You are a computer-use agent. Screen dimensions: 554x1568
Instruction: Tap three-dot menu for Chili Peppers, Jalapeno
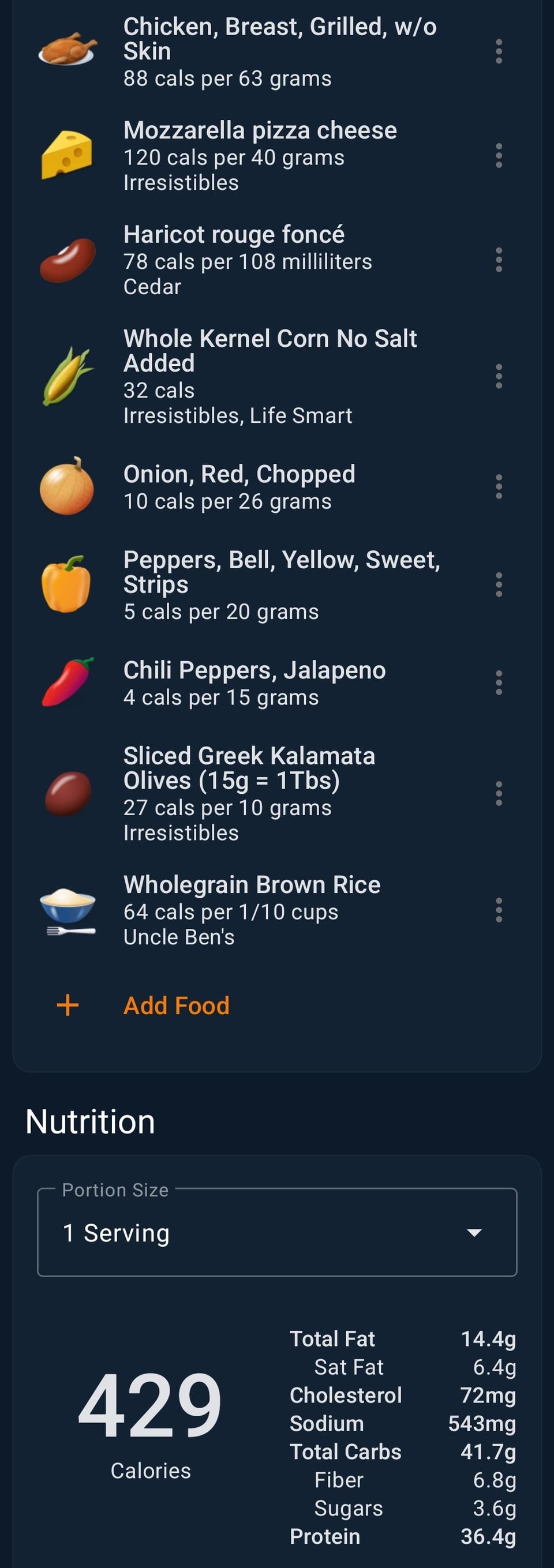tap(499, 683)
